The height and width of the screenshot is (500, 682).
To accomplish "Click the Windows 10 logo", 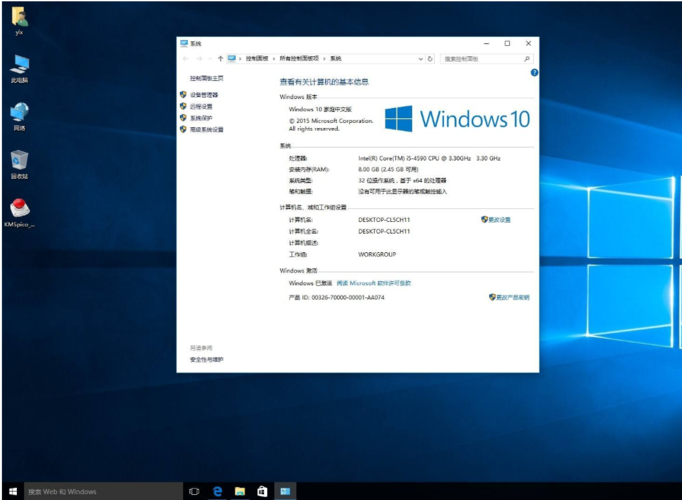I will [458, 119].
